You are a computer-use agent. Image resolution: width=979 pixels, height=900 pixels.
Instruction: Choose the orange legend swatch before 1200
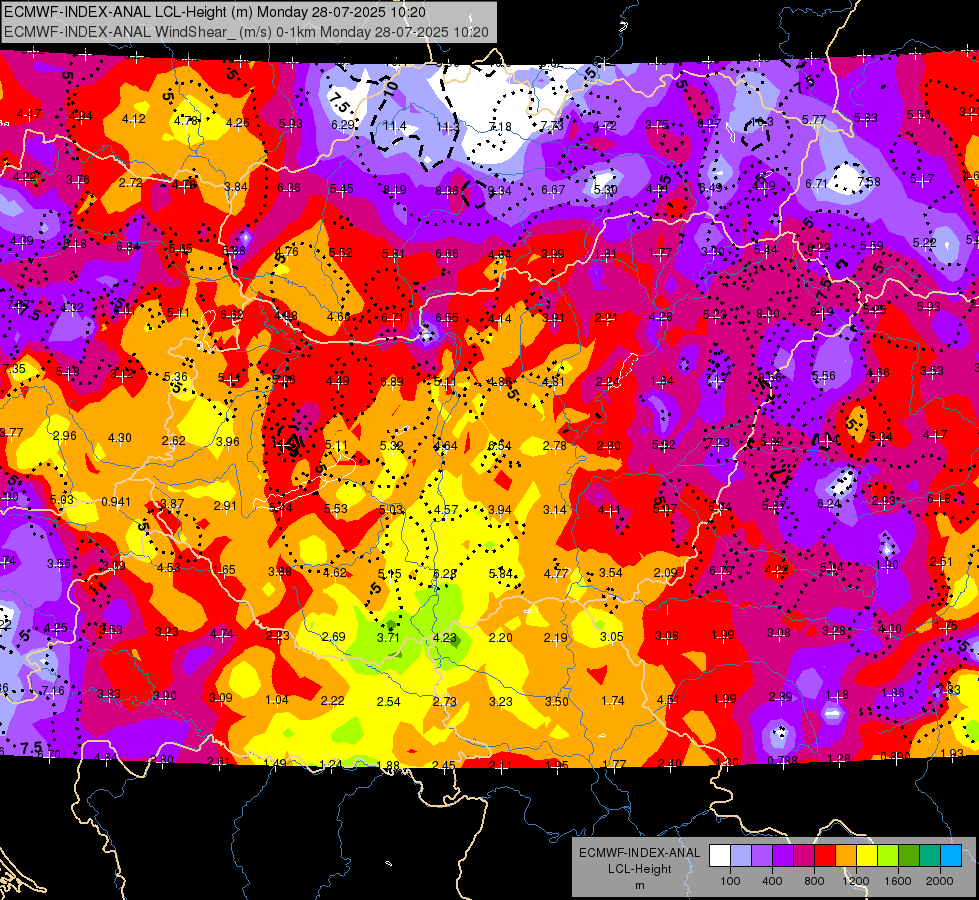pyautogui.click(x=846, y=856)
